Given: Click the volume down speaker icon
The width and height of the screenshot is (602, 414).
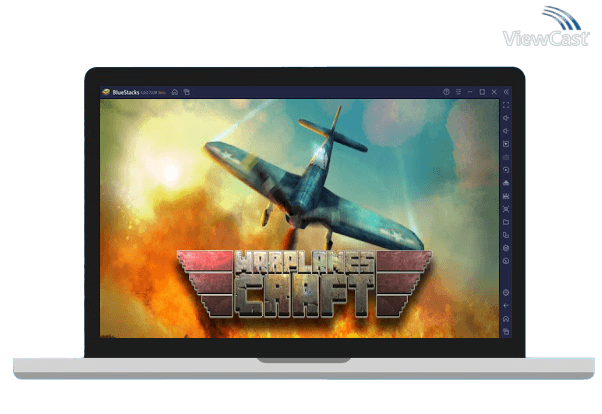Looking at the screenshot, I should (506, 131).
